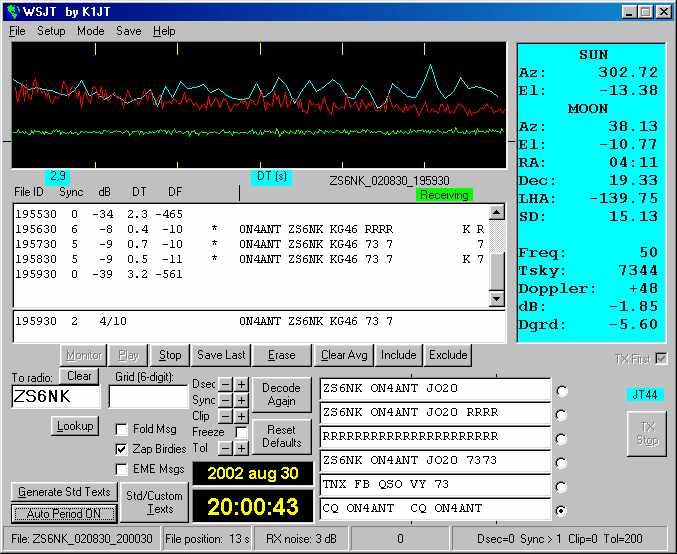Open the Setup menu
The width and height of the screenshot is (677, 554).
pyautogui.click(x=51, y=31)
